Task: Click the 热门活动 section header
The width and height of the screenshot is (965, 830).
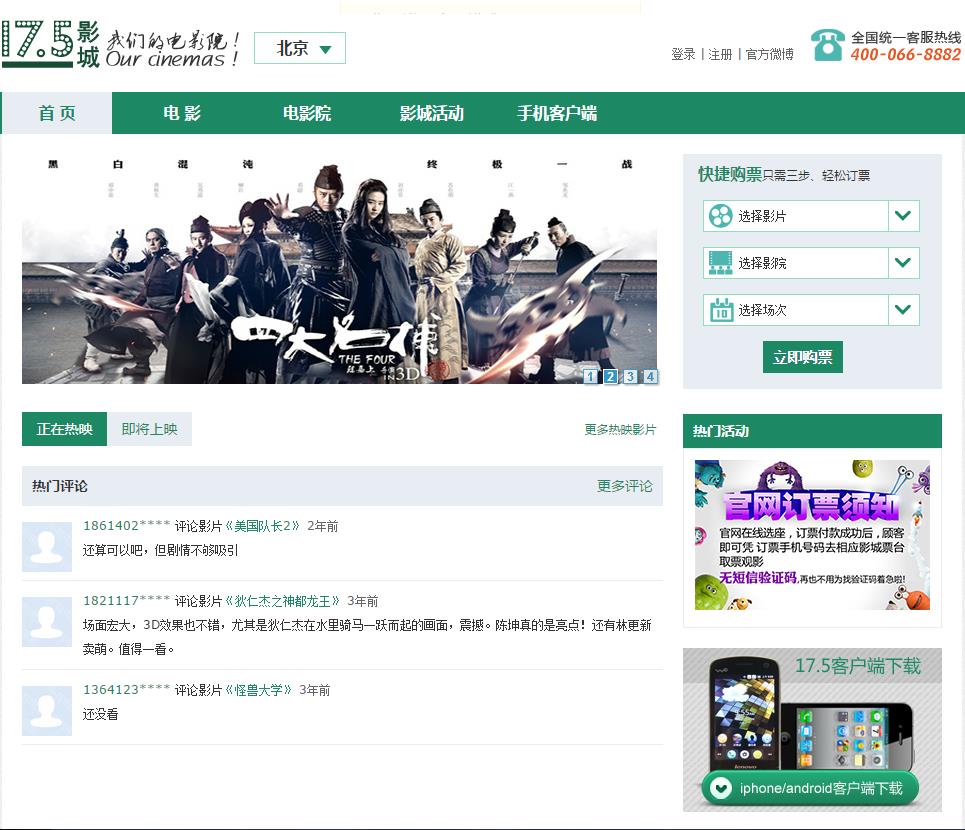Action: tap(812, 431)
